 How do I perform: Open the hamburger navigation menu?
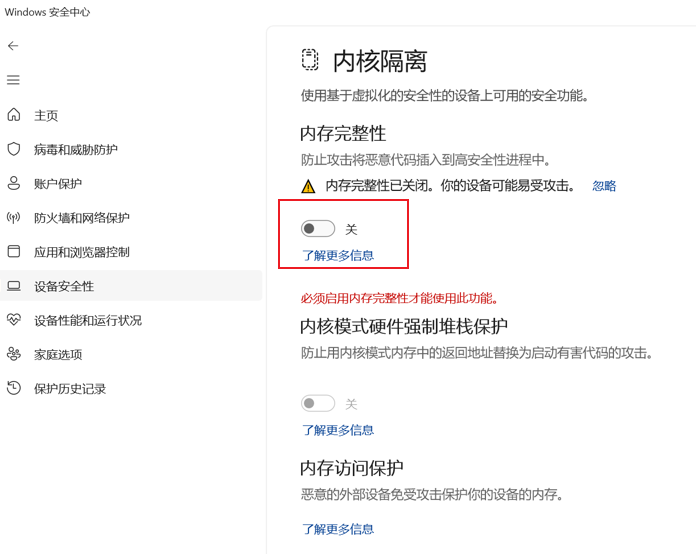(13, 80)
